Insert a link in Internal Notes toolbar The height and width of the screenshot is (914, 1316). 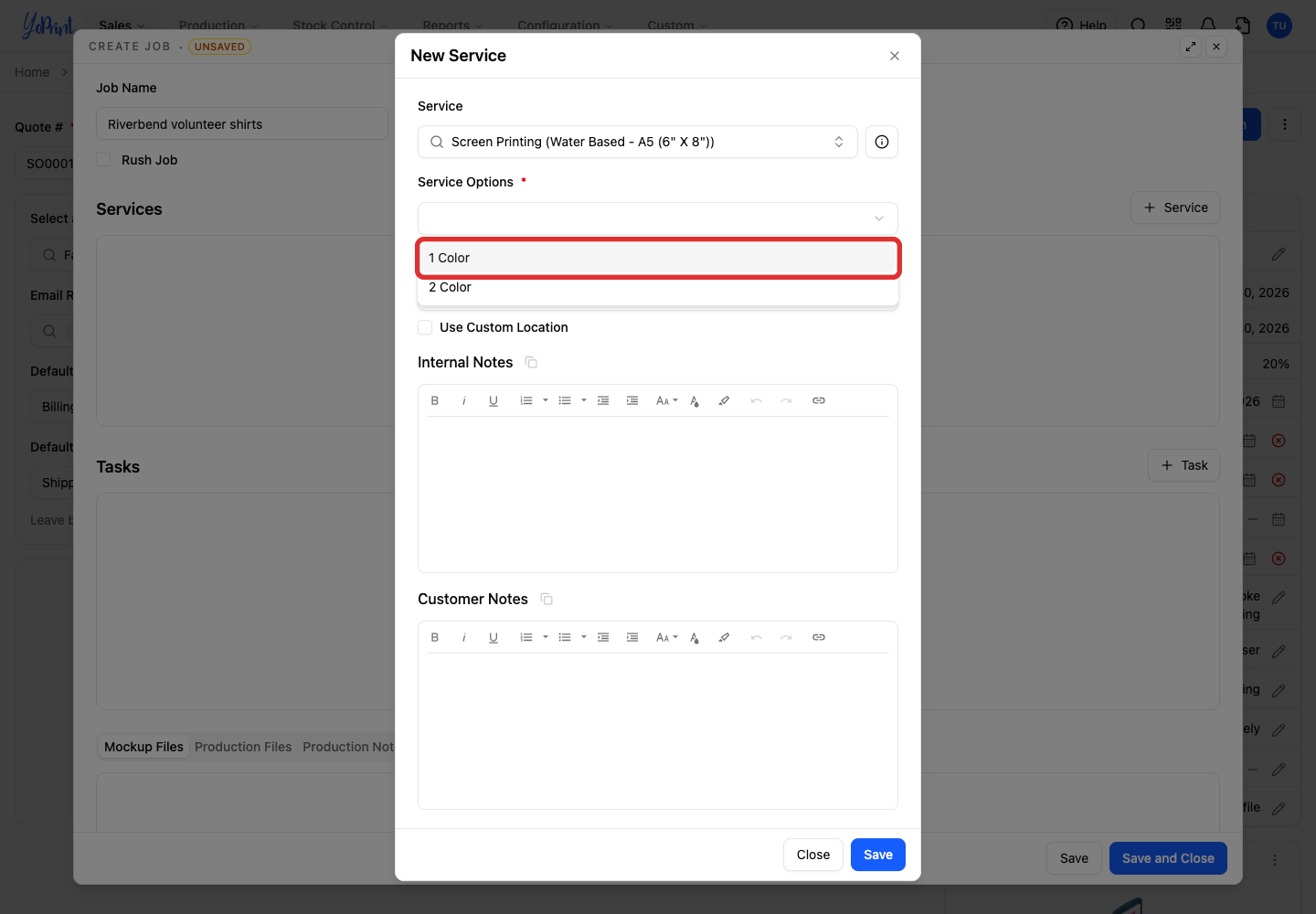pos(819,400)
